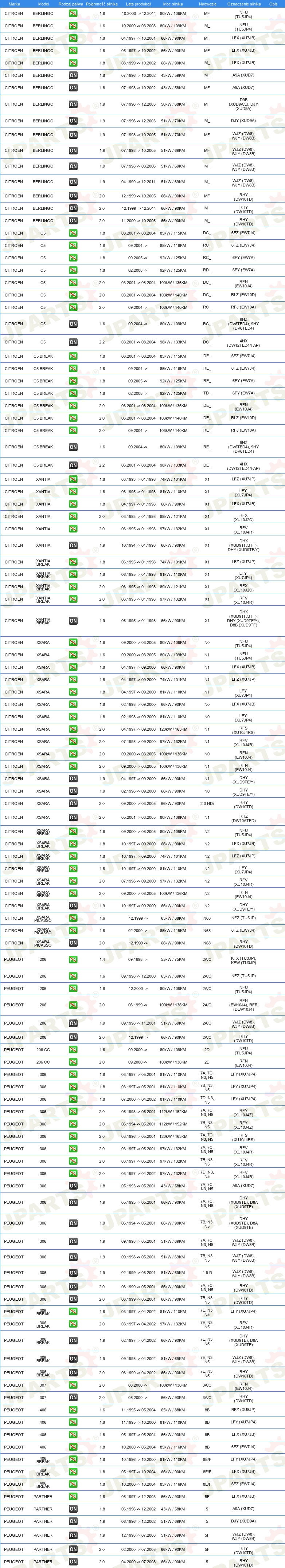Image resolution: width=285 pixels, height=1568 pixels.
Task: Click production years '11.2000 -> 10.2005' for Berlingo
Action: coord(138,221)
